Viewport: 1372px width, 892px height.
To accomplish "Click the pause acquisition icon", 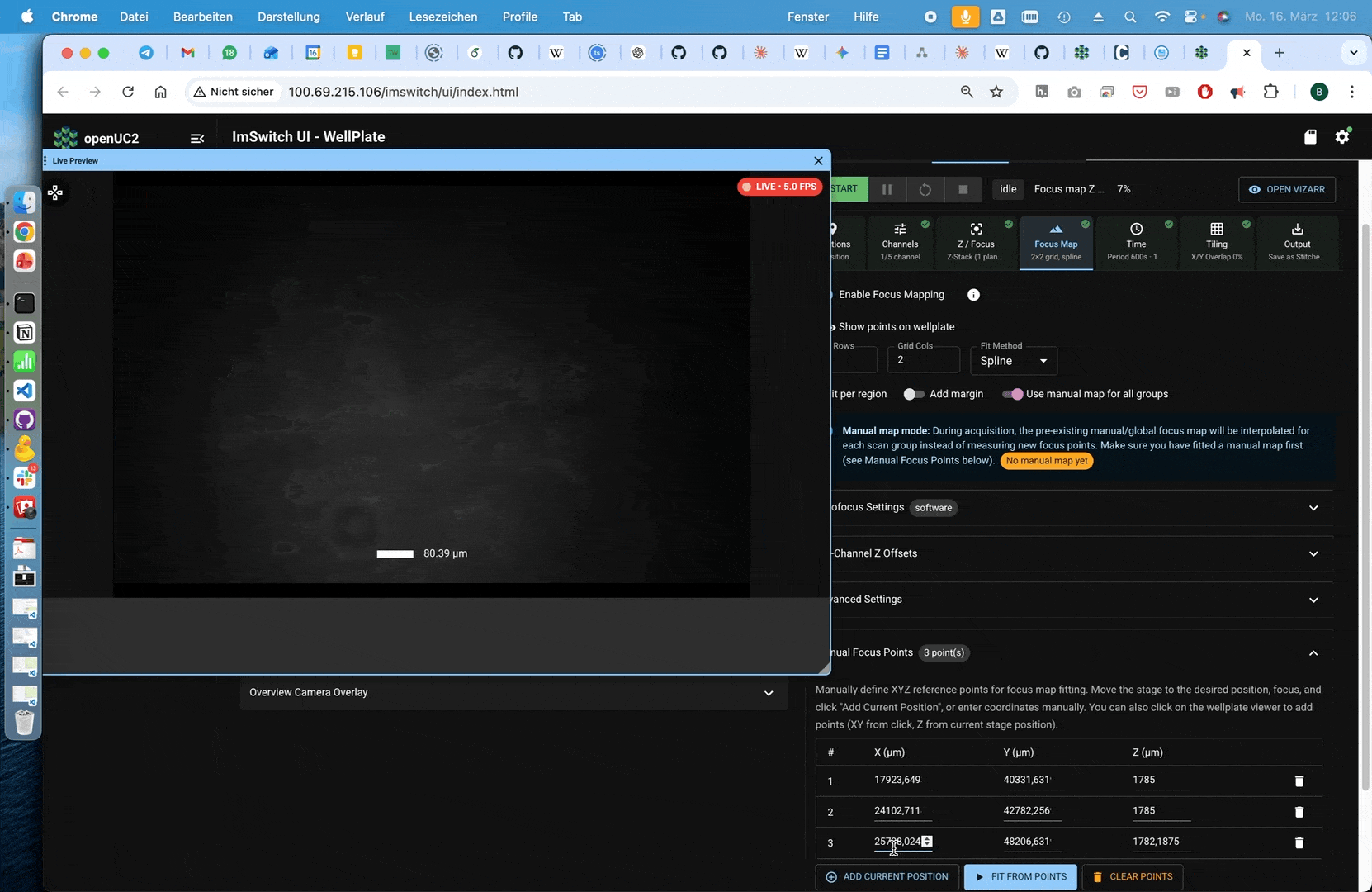I will coord(887,189).
